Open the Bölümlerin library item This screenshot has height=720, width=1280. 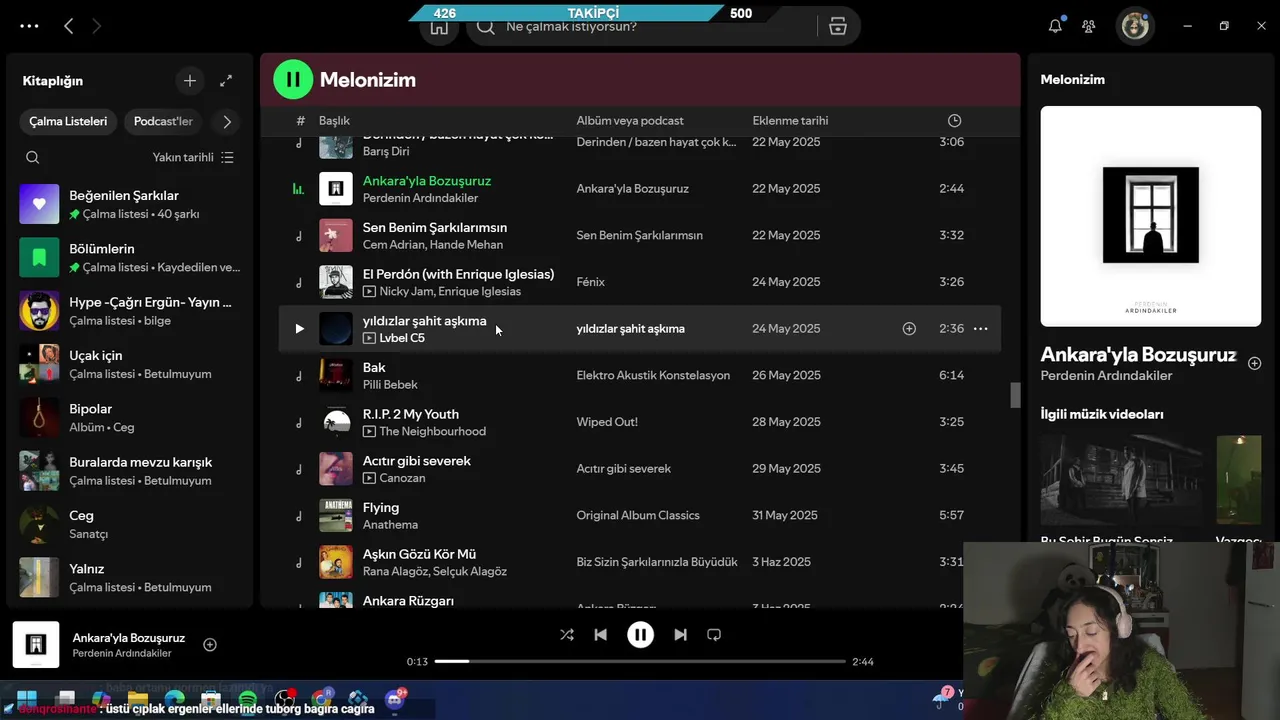(130, 257)
